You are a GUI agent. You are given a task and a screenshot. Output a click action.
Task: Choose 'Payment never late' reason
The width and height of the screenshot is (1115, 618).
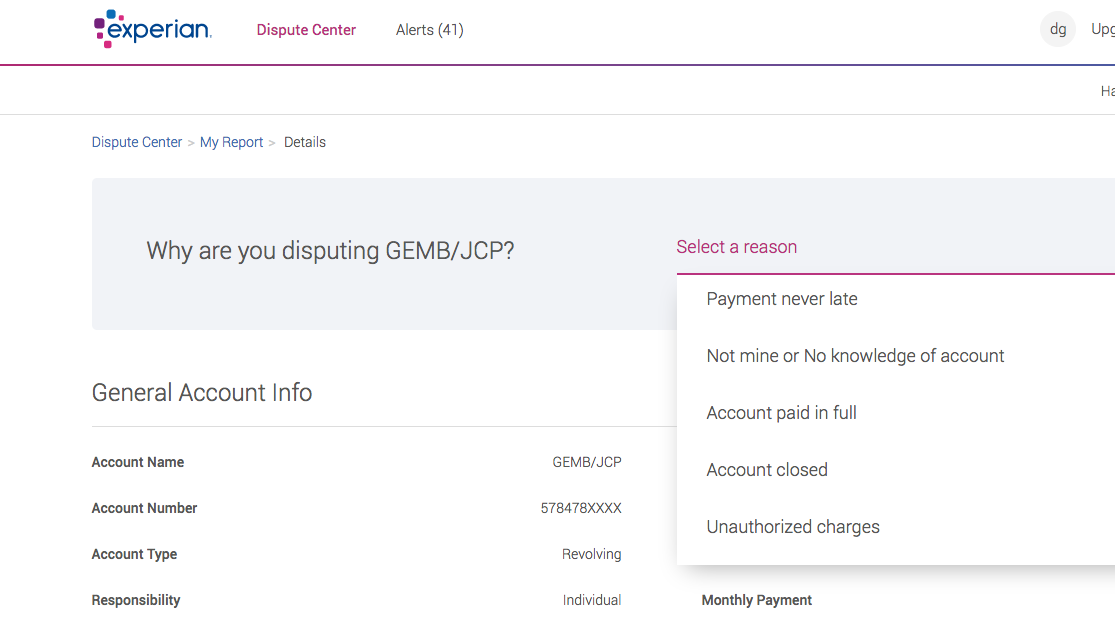pos(782,299)
